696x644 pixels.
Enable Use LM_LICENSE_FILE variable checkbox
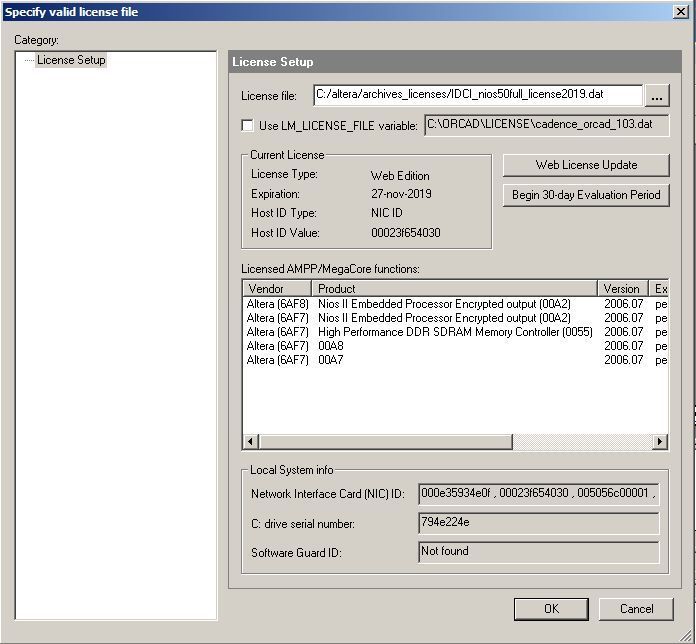[x=248, y=126]
